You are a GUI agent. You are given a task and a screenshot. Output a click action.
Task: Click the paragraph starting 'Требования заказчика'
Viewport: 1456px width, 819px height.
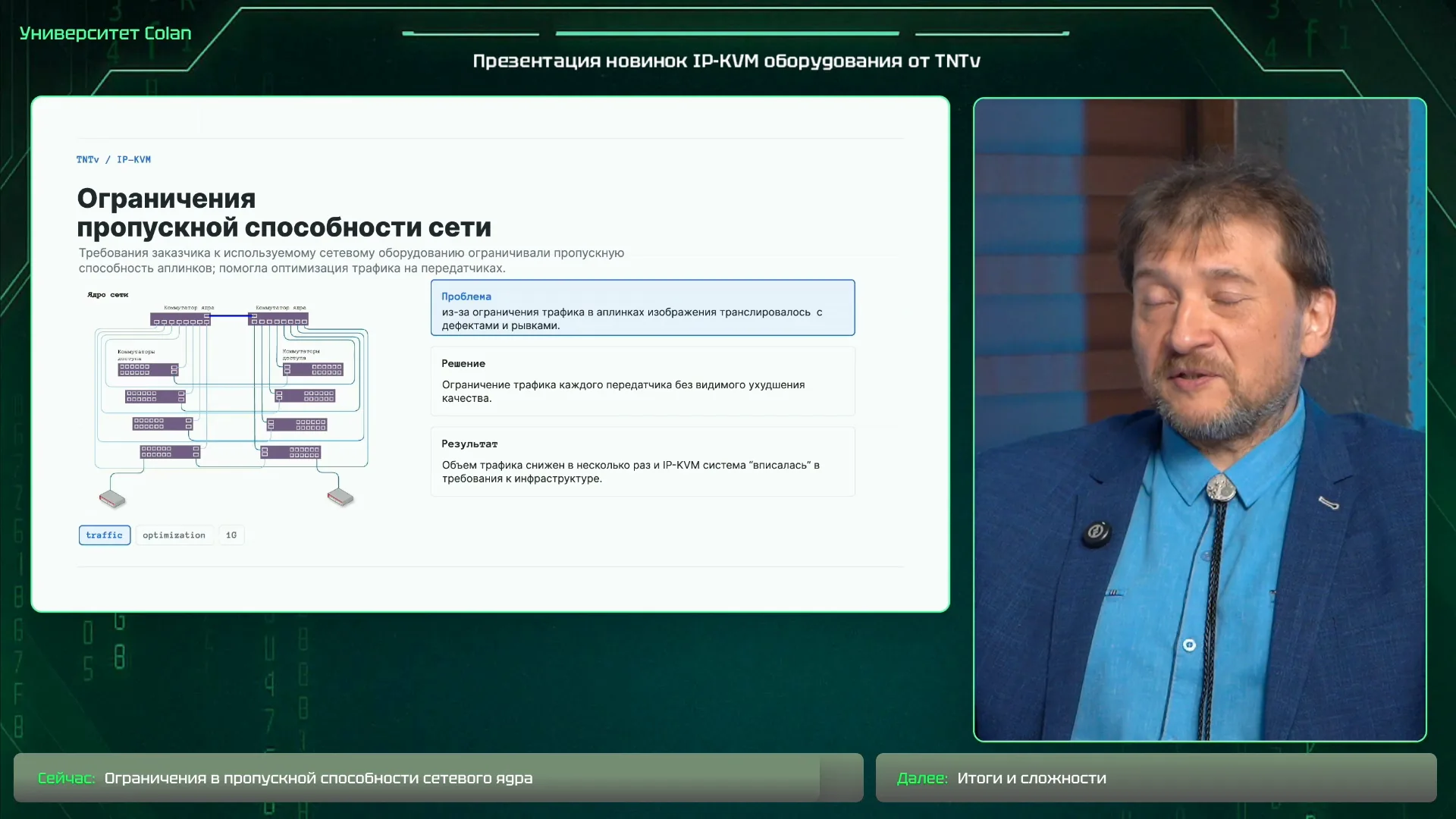point(351,261)
